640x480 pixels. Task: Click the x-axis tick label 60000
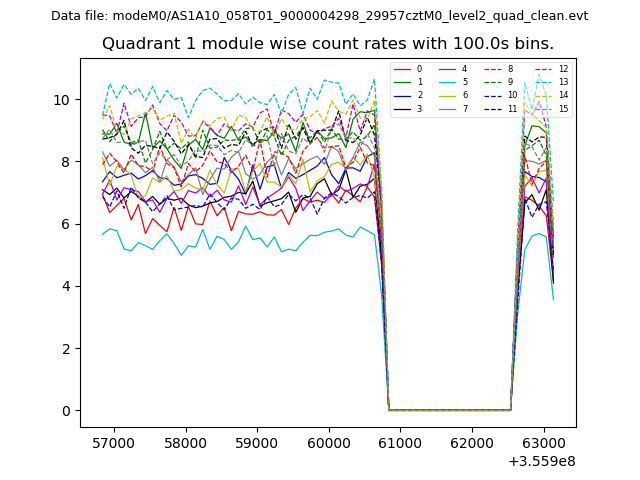coord(328,441)
